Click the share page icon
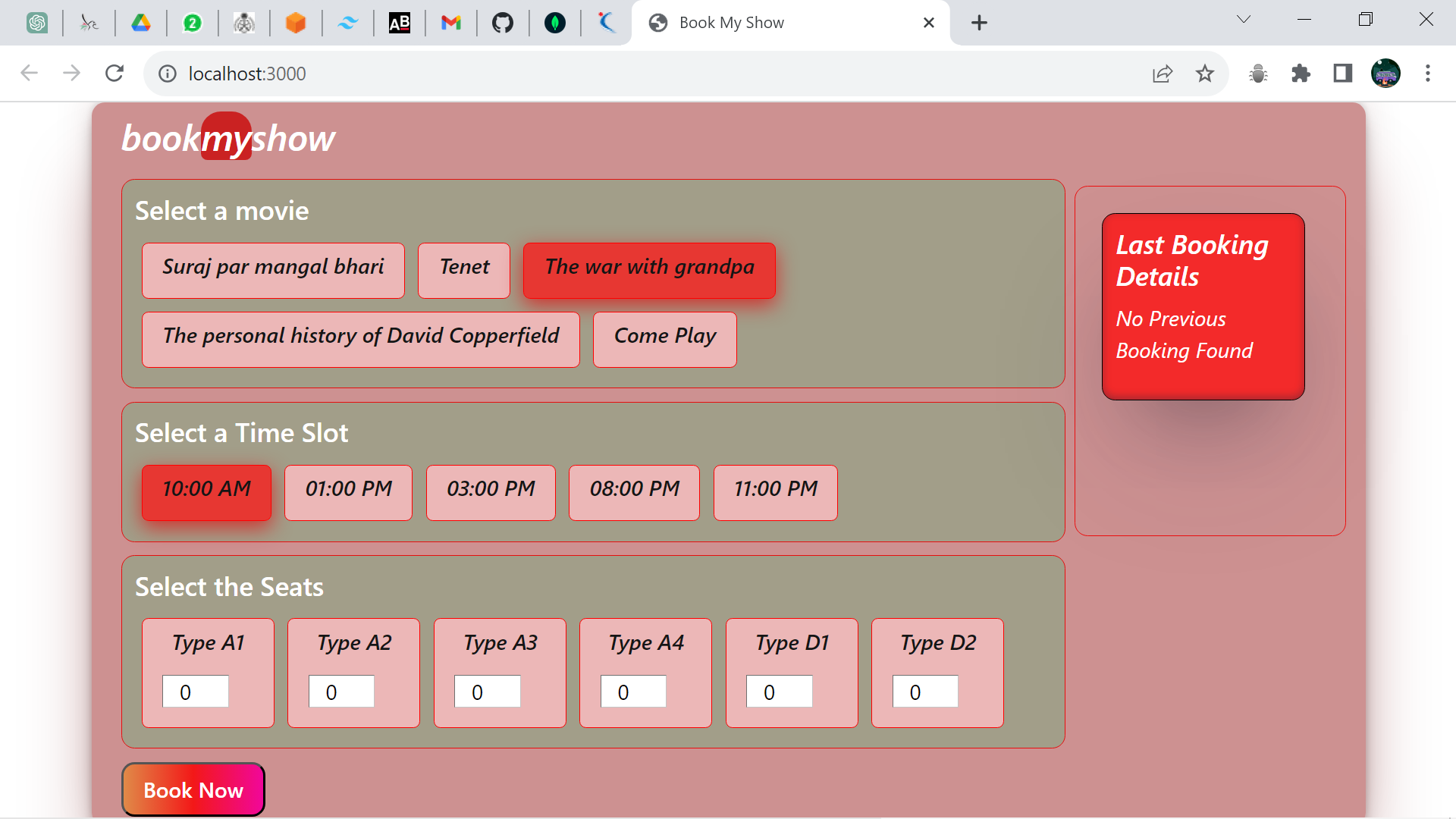The height and width of the screenshot is (819, 1456). tap(1162, 74)
